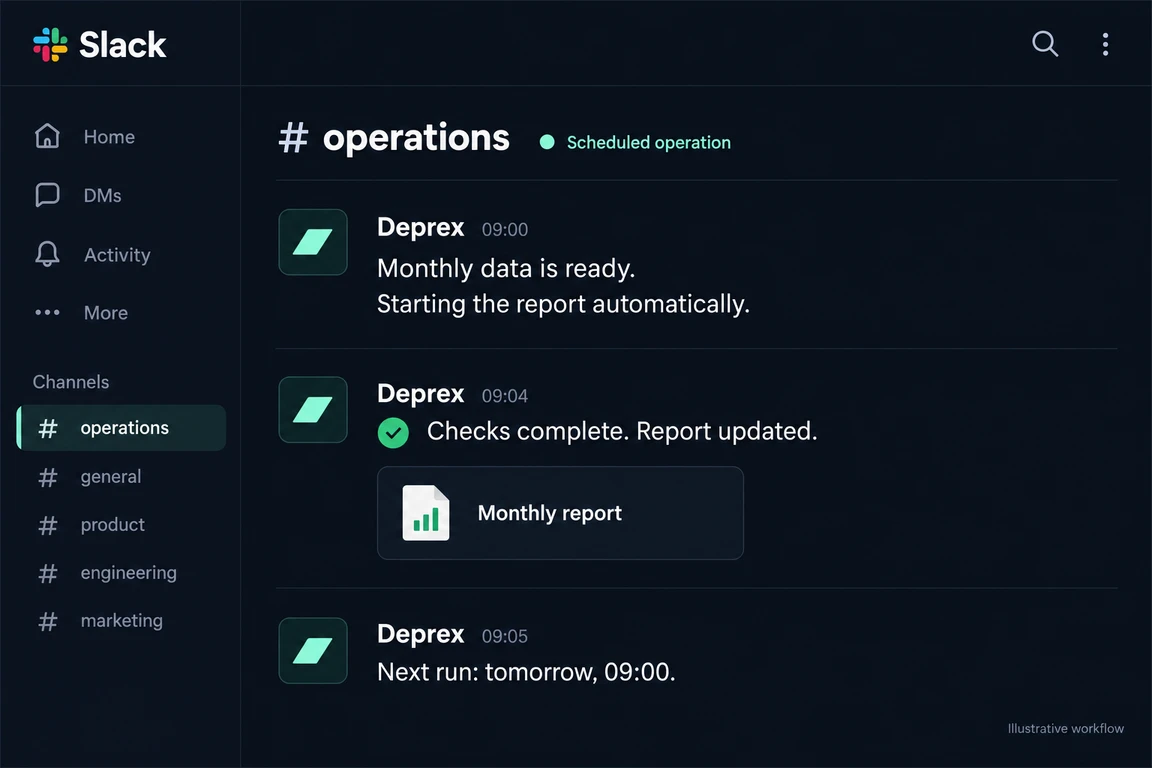Viewport: 1152px width, 768px height.
Task: Click 'Next run: tomorrow, 09:00.' text
Action: pyautogui.click(x=526, y=672)
